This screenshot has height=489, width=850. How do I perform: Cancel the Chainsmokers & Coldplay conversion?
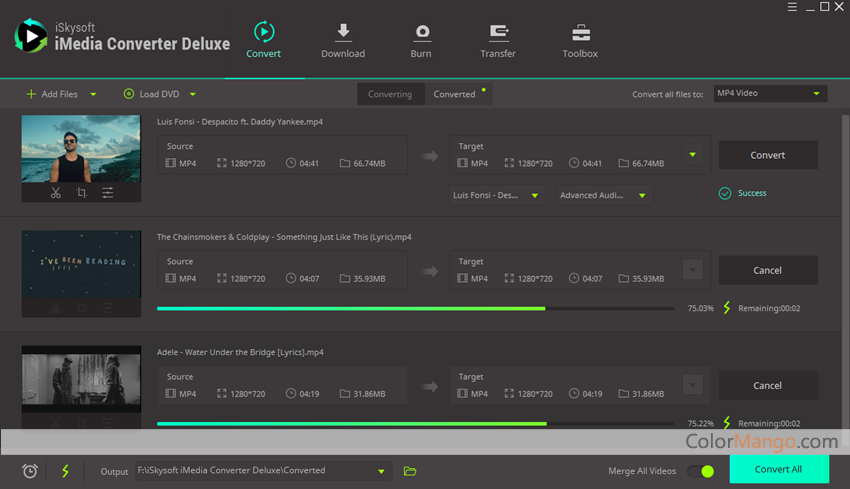(768, 270)
